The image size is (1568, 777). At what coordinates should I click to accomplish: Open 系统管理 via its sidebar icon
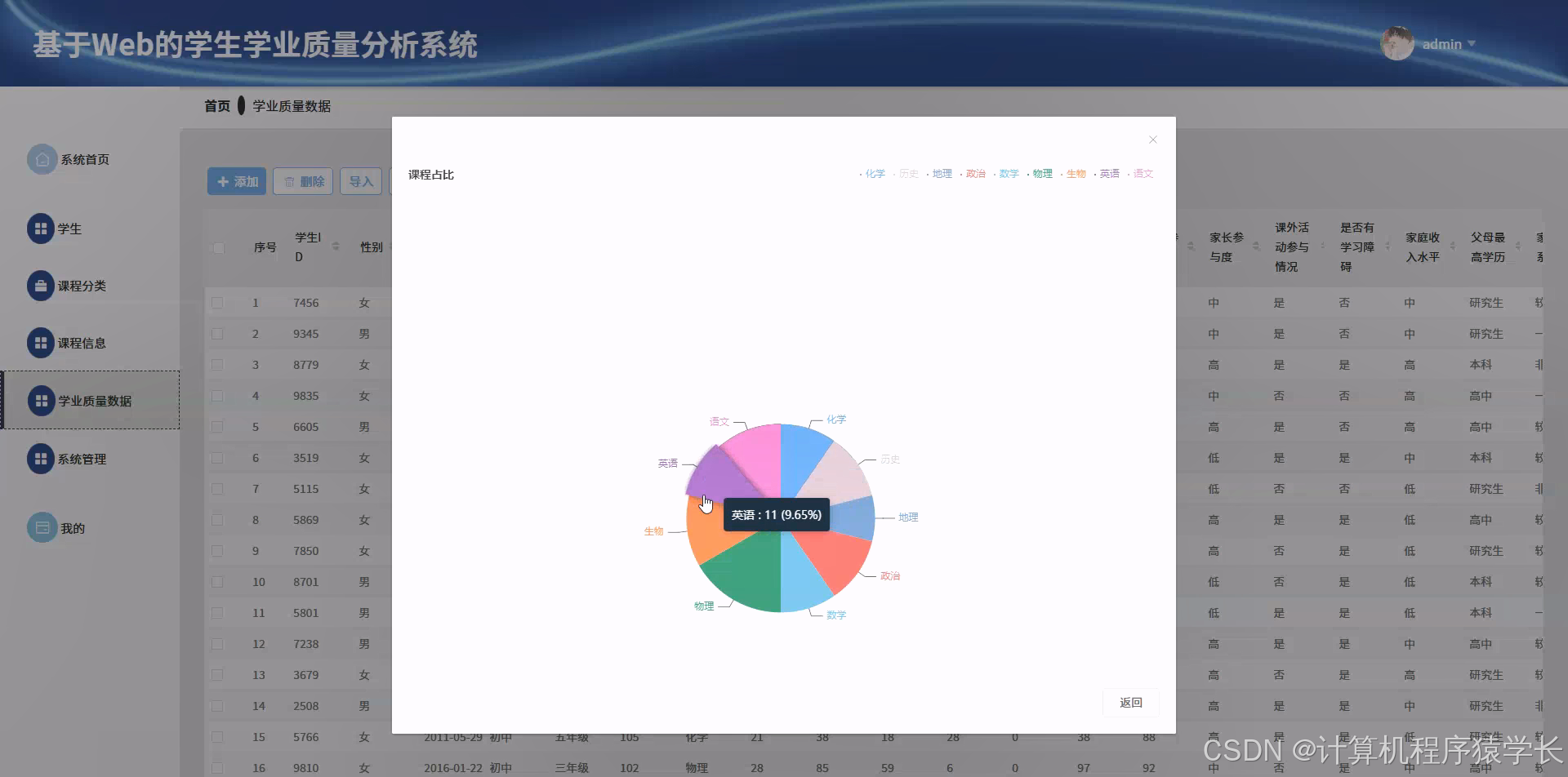point(42,459)
